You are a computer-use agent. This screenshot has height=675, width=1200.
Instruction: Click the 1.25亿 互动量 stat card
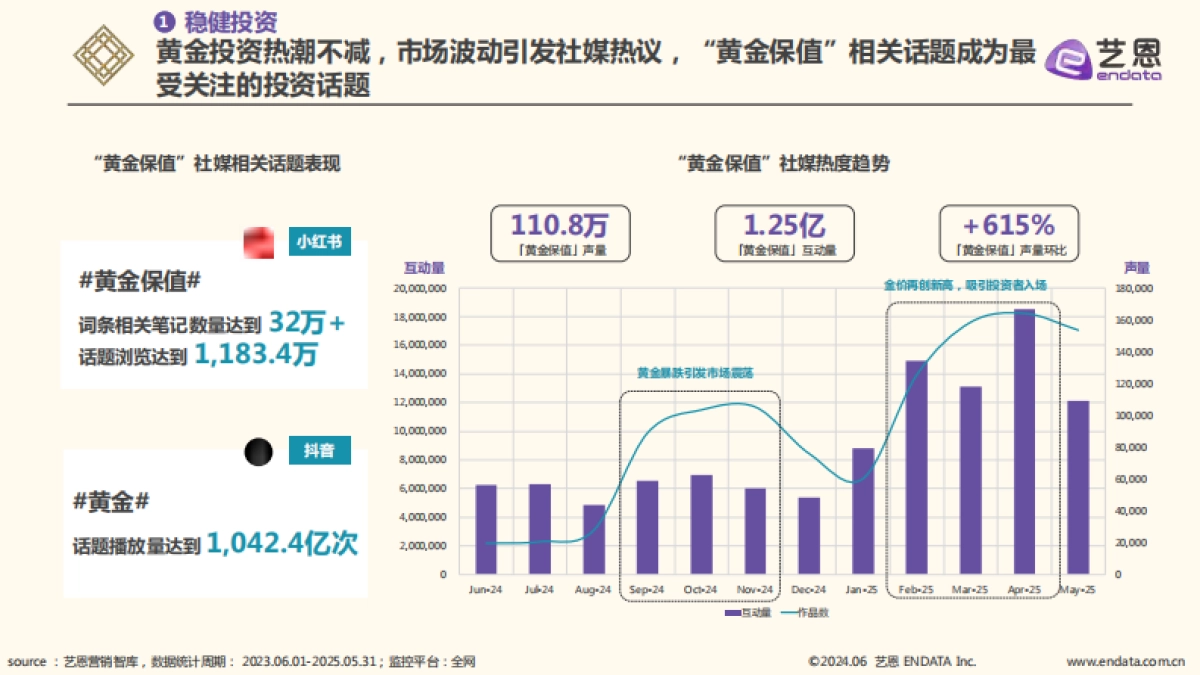pyautogui.click(x=784, y=231)
